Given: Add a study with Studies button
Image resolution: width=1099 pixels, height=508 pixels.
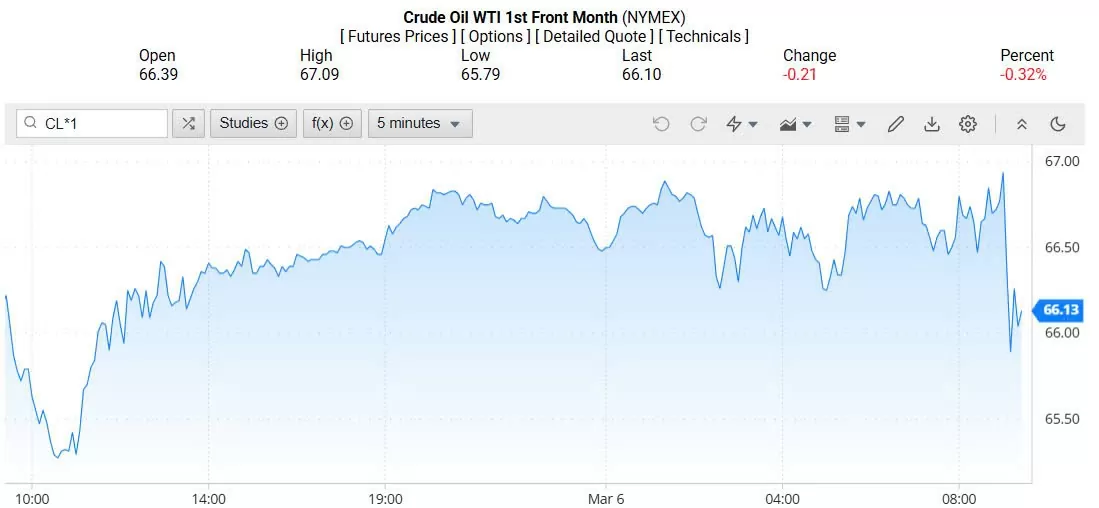Looking at the screenshot, I should pyautogui.click(x=253, y=124).
